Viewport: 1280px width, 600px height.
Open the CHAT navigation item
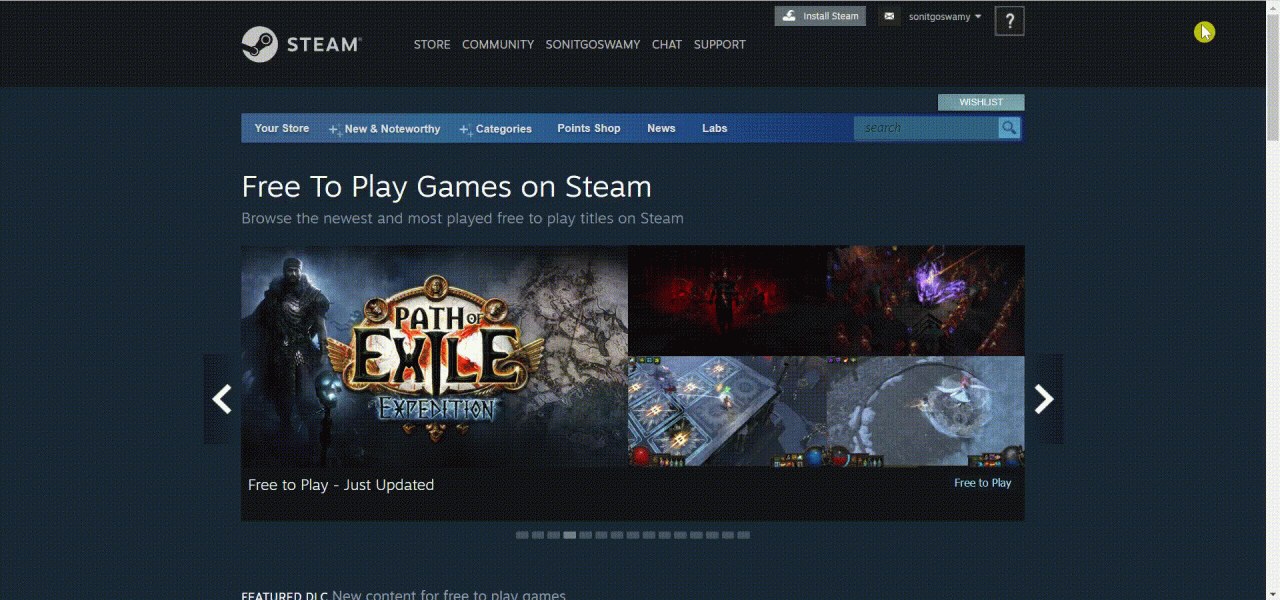pyautogui.click(x=667, y=44)
